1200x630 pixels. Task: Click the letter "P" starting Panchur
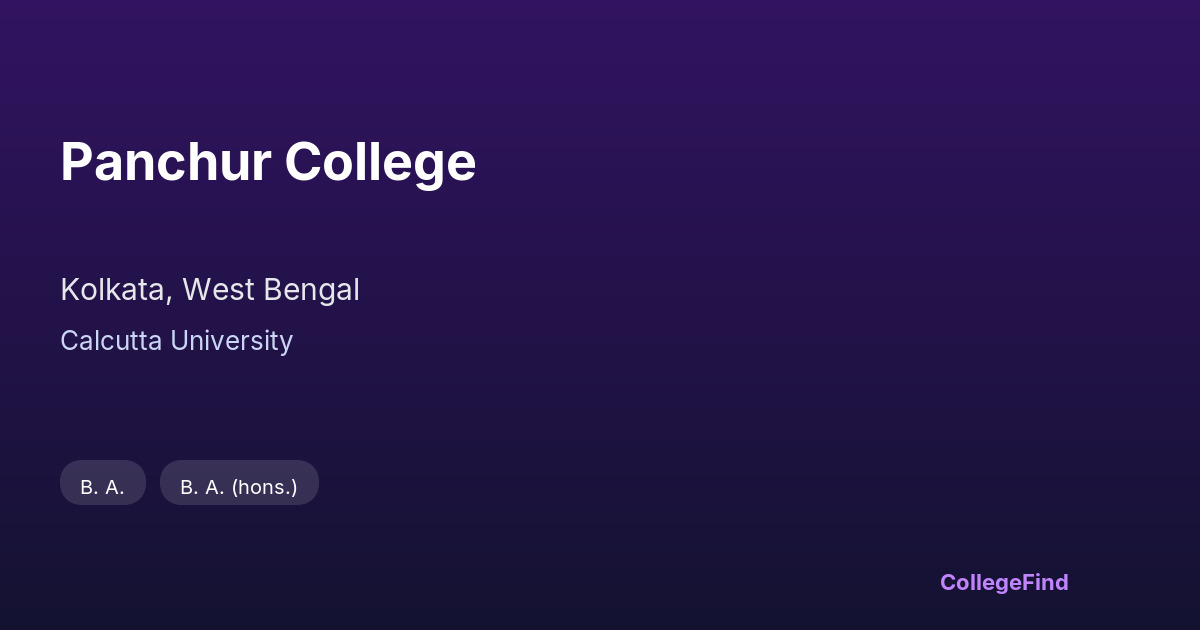point(77,162)
